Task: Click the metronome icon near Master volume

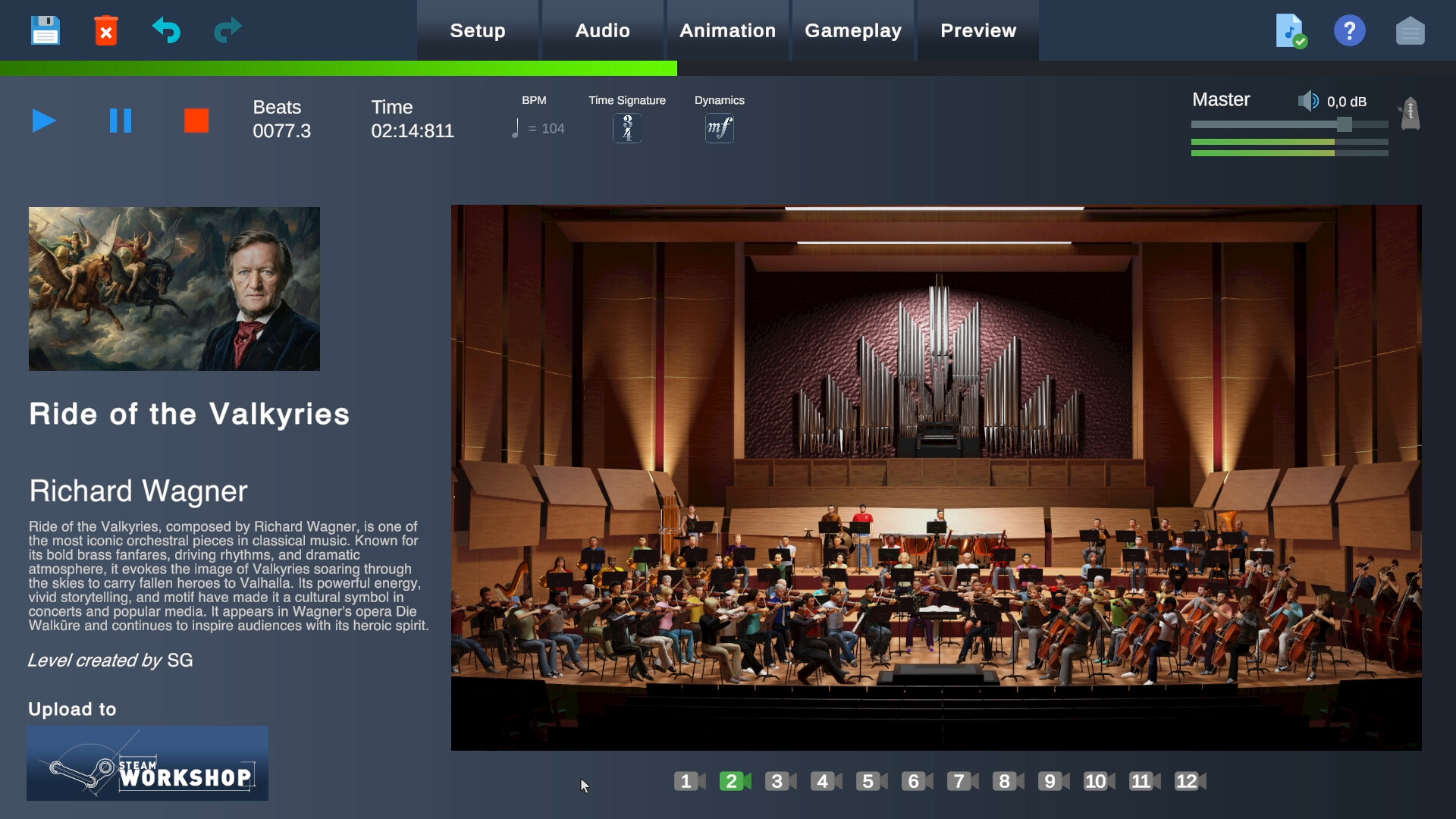Action: pos(1409,114)
